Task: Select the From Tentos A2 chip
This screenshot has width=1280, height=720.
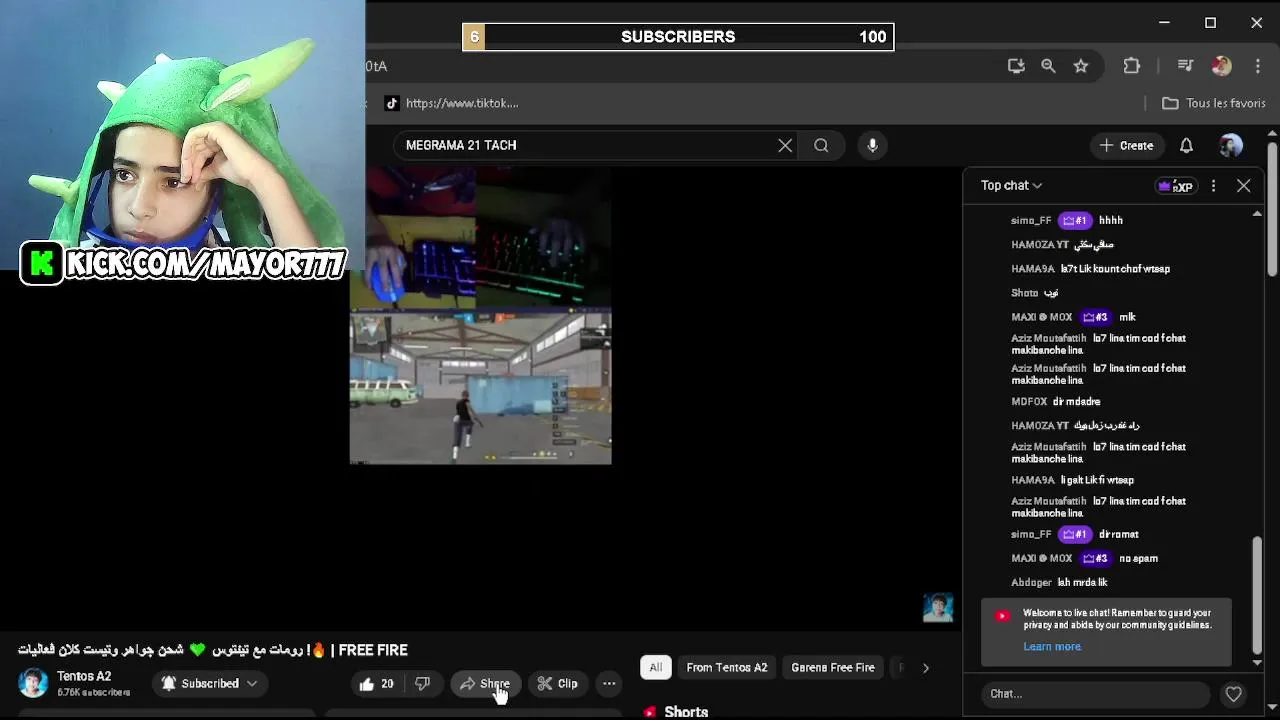Action: point(727,668)
